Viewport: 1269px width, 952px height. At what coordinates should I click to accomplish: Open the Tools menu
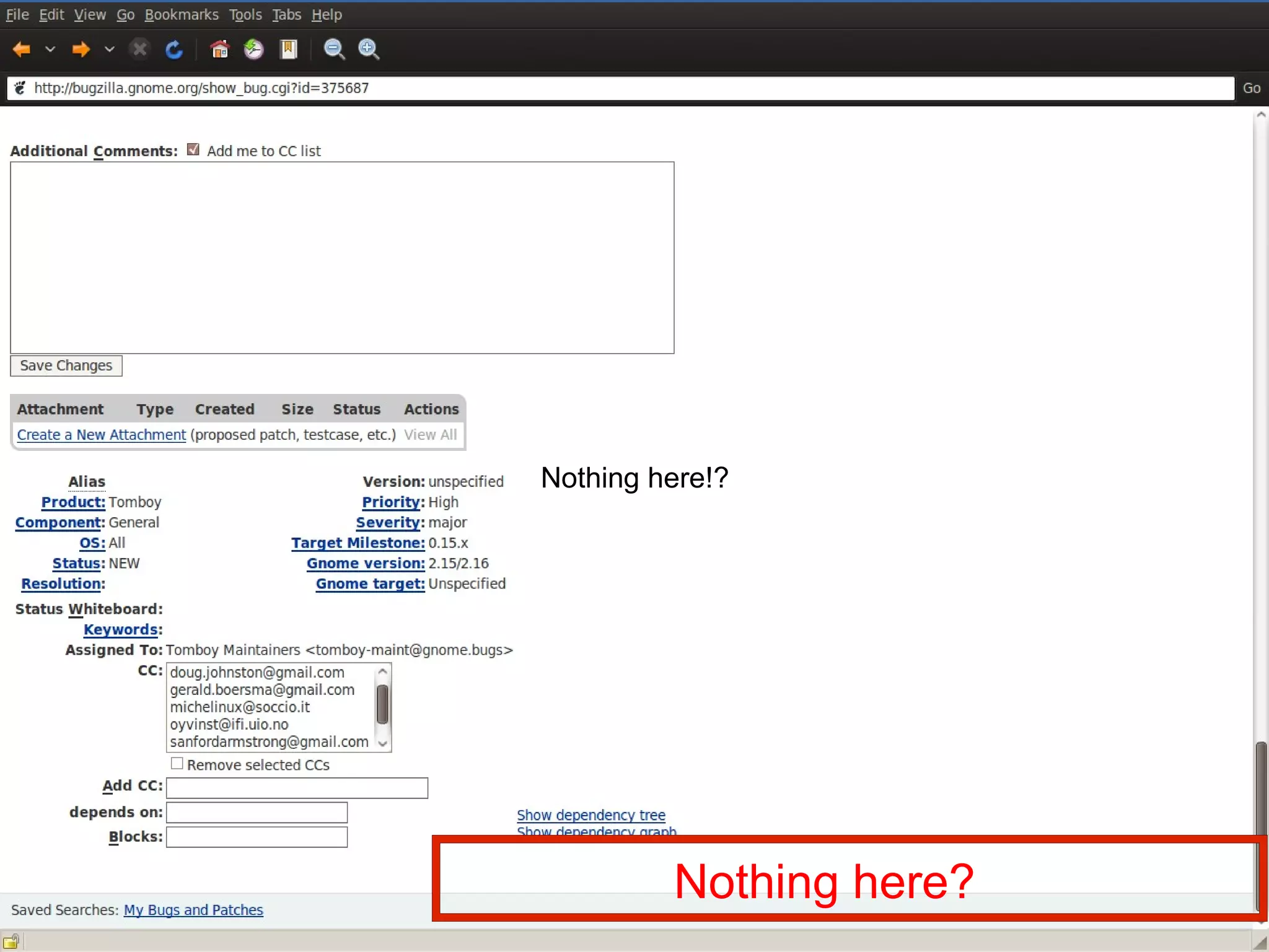point(245,14)
